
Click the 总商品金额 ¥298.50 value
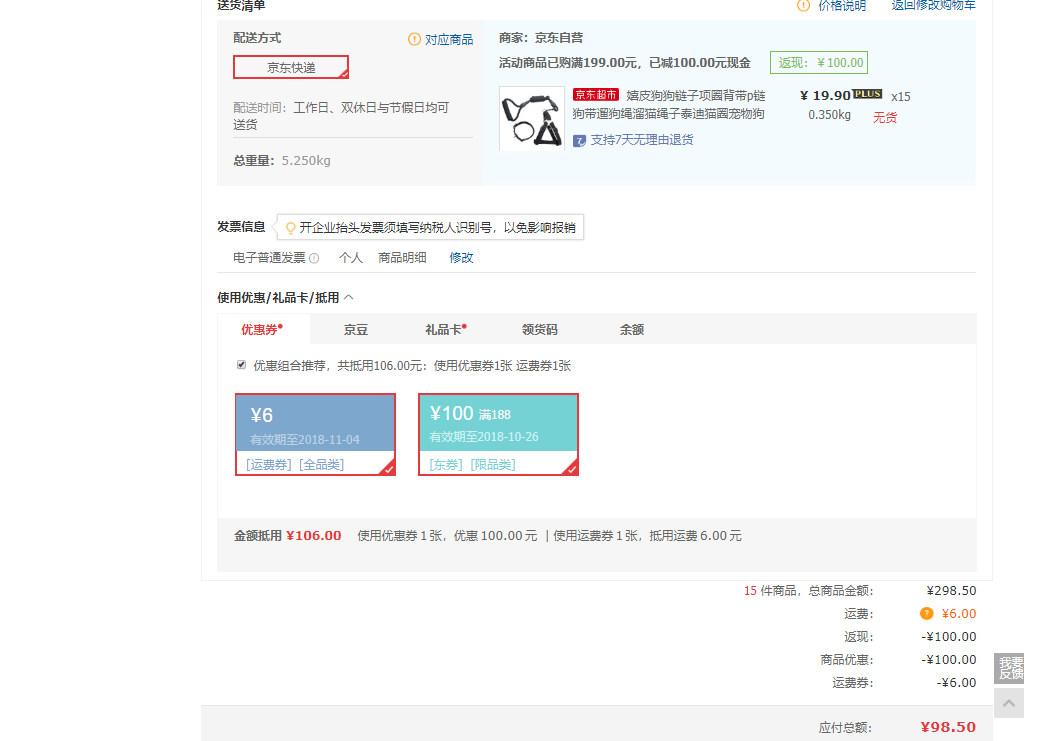[x=951, y=591]
